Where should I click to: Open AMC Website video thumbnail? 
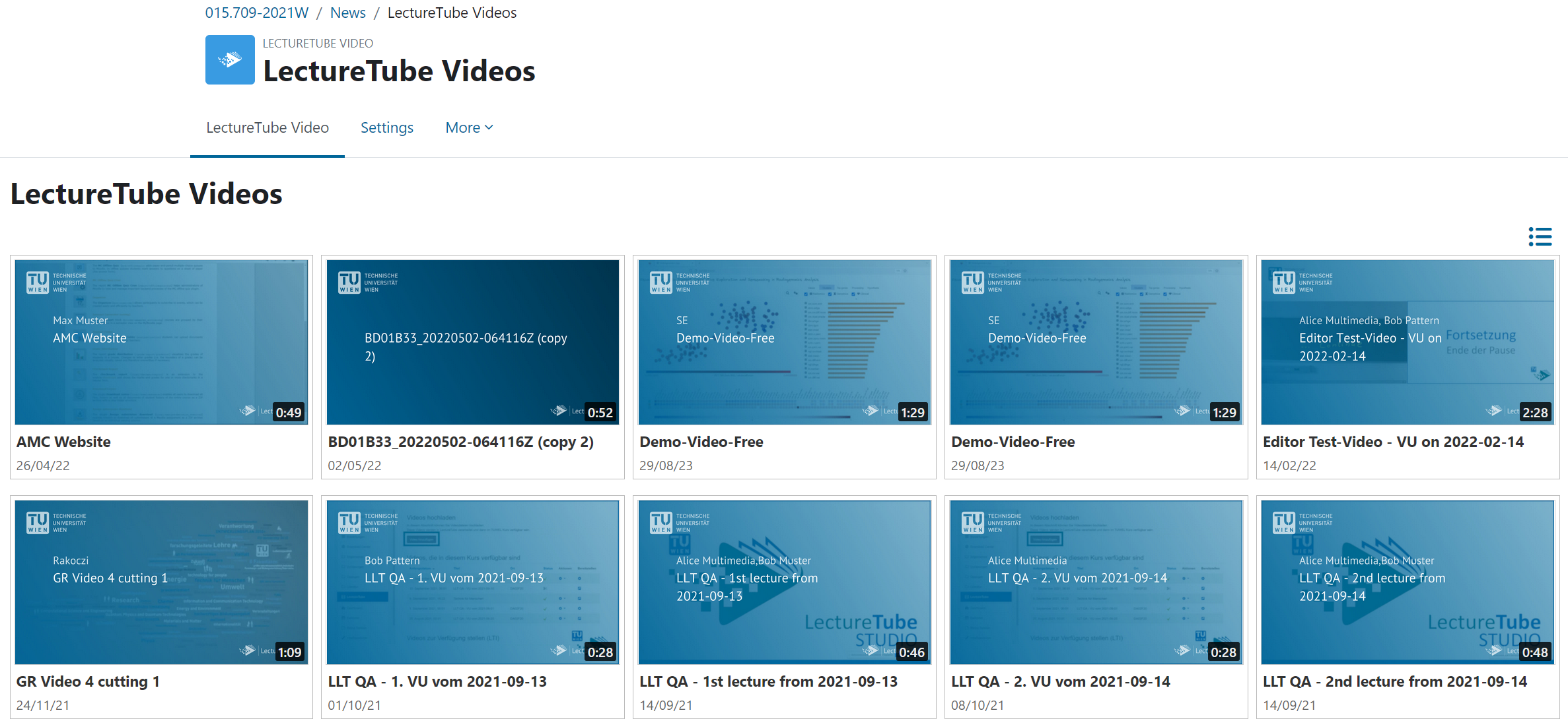pos(161,342)
